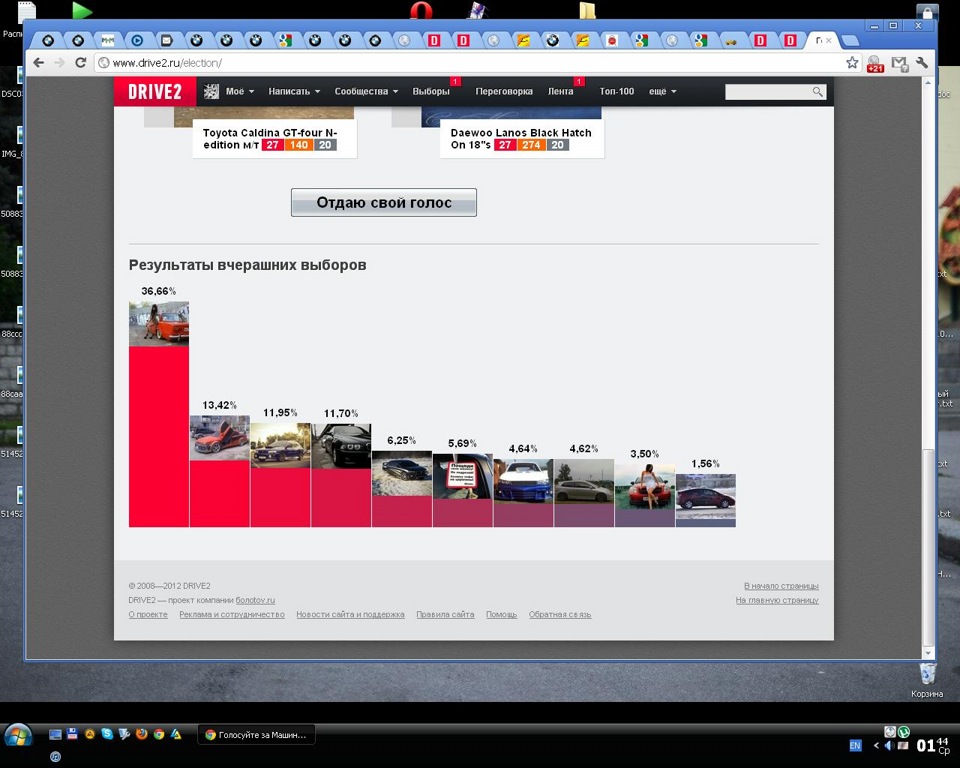This screenshot has width=960, height=768.
Task: Launch Skype from the taskbar quick launch
Action: 107,733
